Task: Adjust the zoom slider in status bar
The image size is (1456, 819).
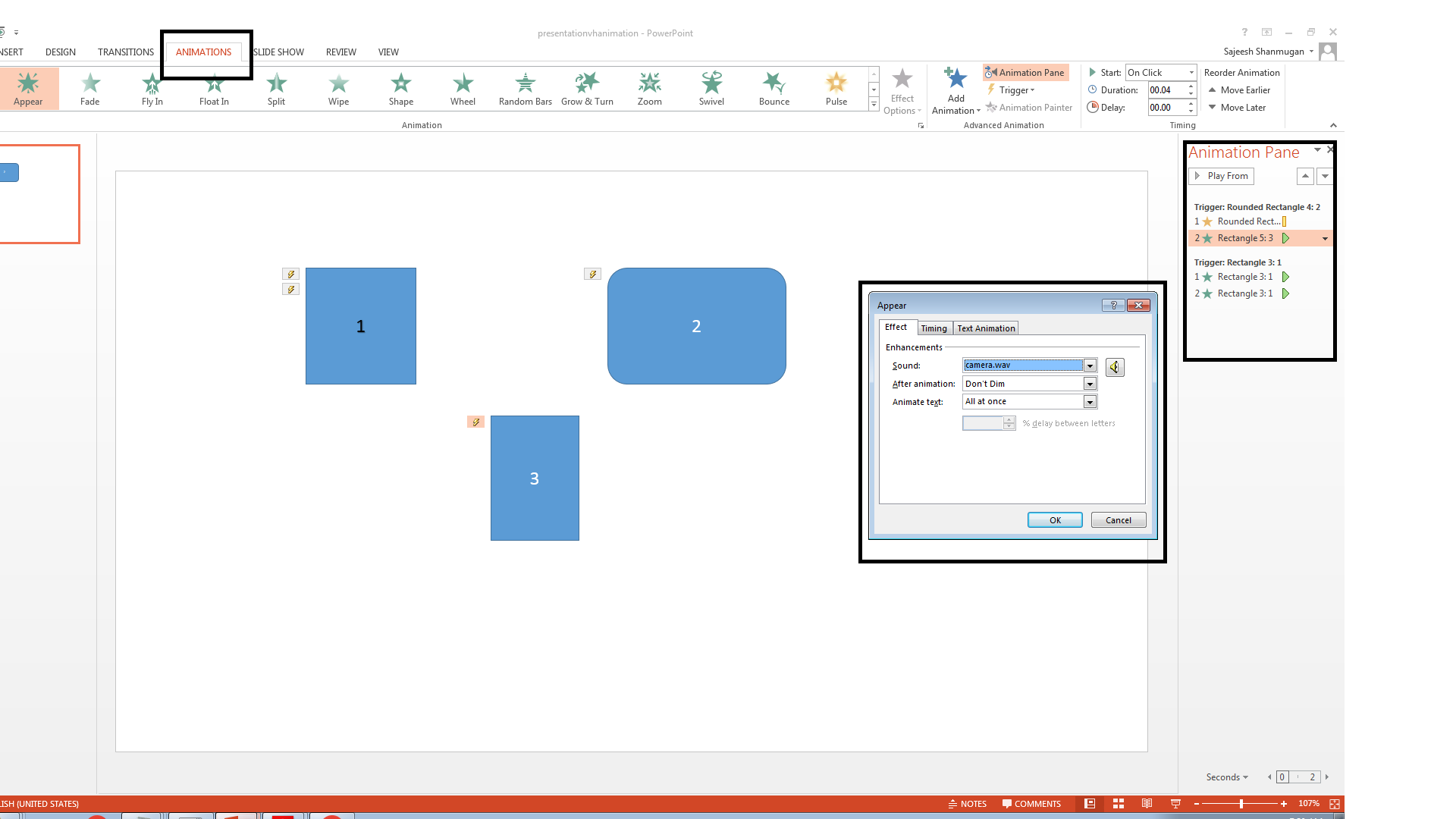Action: click(x=1241, y=804)
